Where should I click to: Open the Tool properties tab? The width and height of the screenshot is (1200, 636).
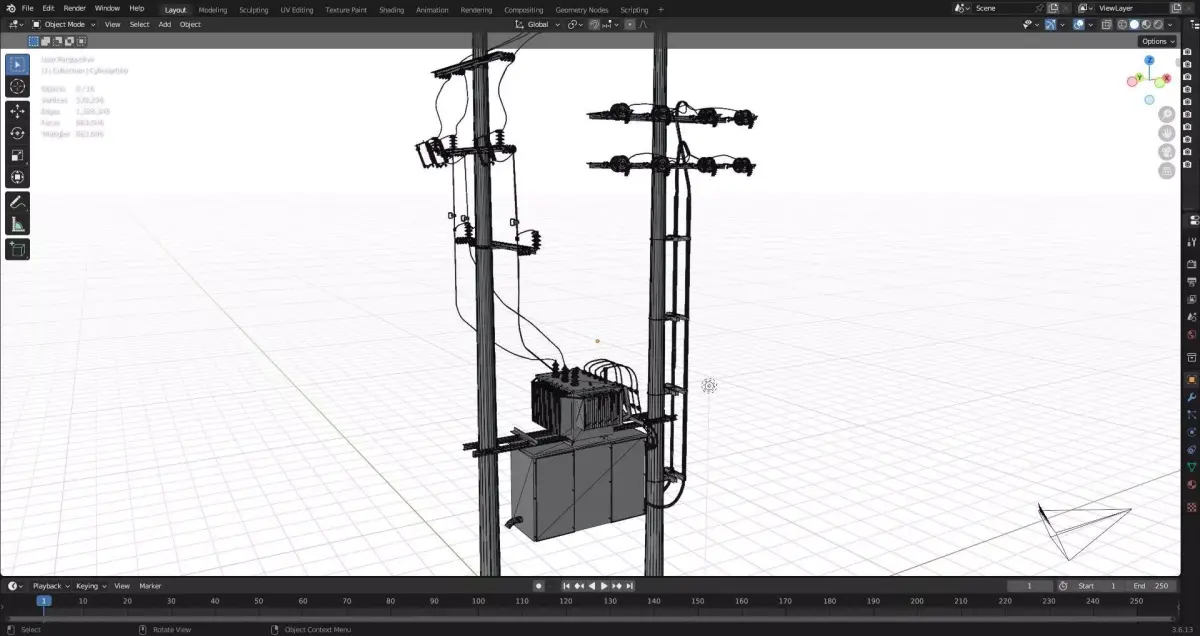(x=1191, y=242)
